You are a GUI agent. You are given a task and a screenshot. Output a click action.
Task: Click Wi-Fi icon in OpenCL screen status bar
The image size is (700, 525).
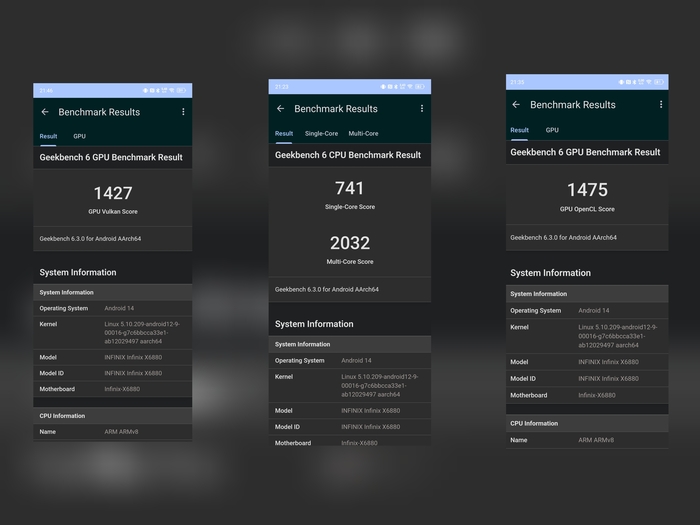coord(649,82)
